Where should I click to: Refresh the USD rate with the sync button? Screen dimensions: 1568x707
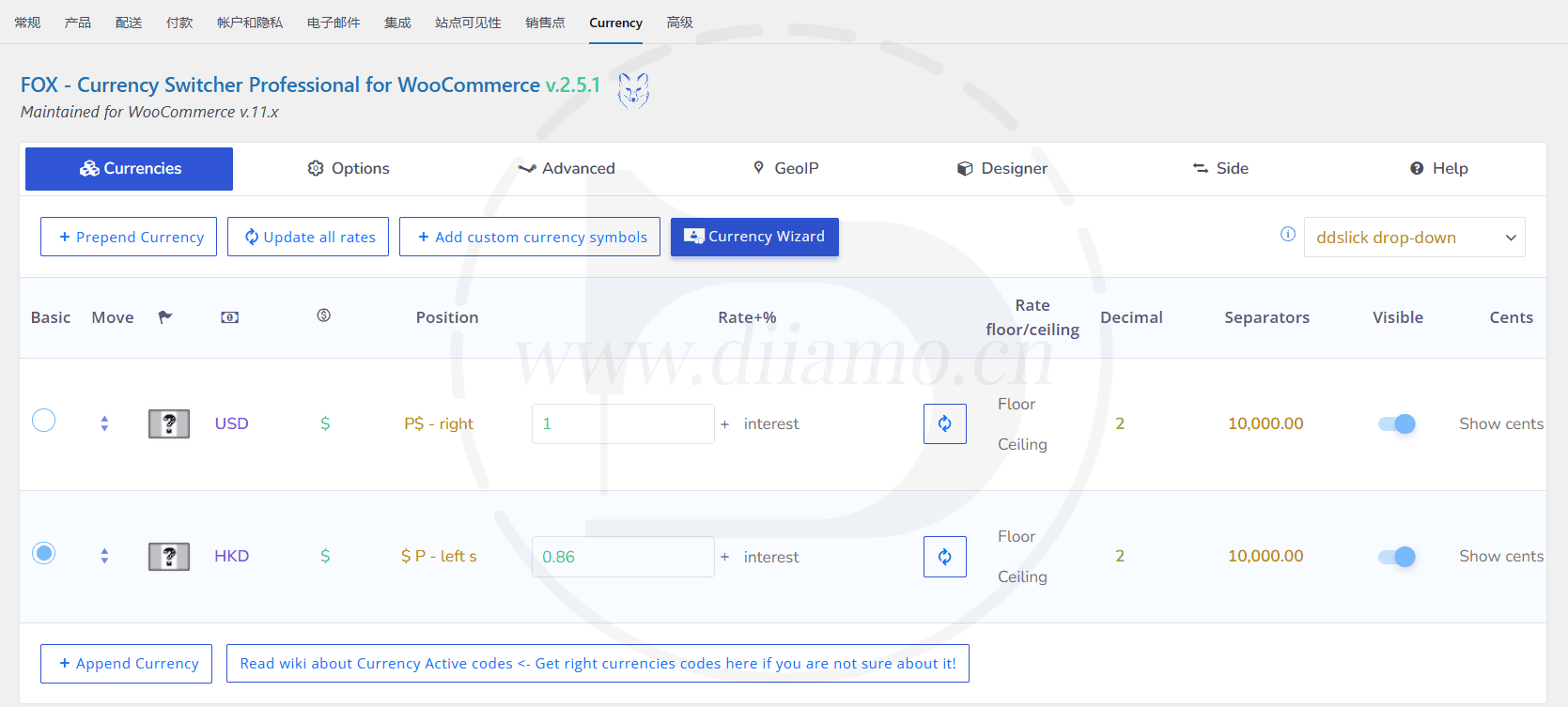945,423
